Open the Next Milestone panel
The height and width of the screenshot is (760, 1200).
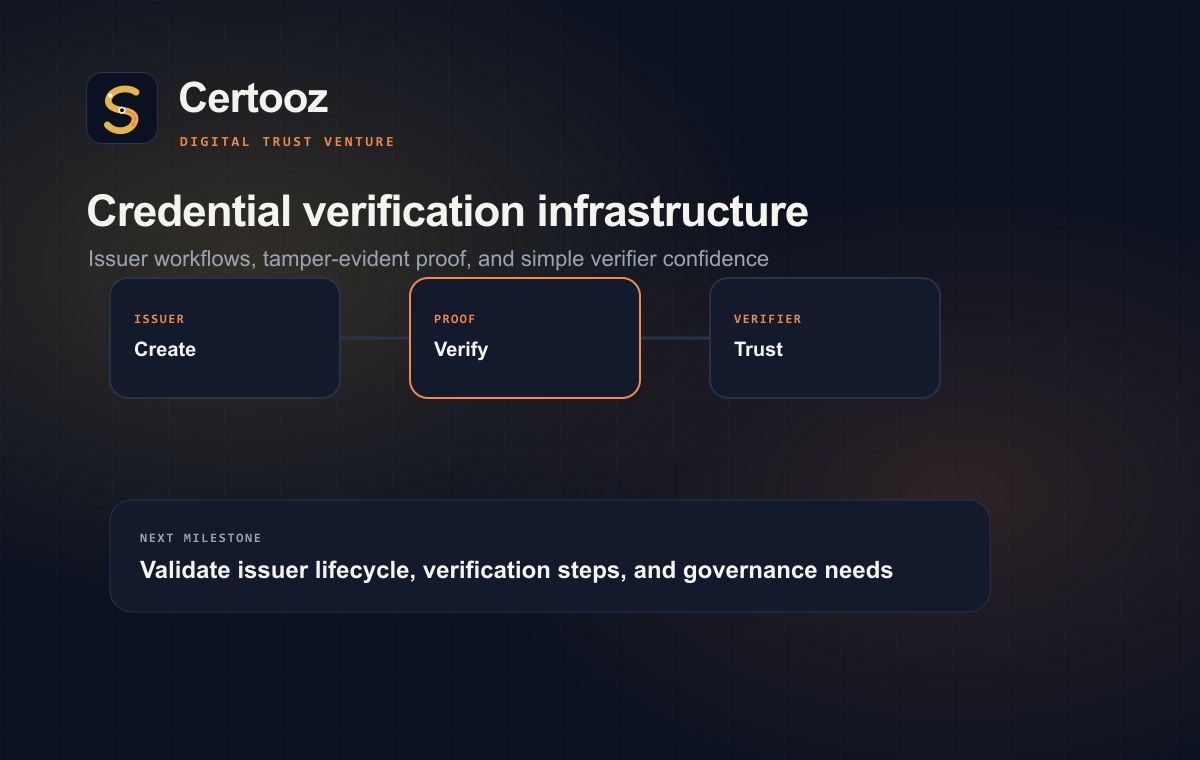click(550, 556)
